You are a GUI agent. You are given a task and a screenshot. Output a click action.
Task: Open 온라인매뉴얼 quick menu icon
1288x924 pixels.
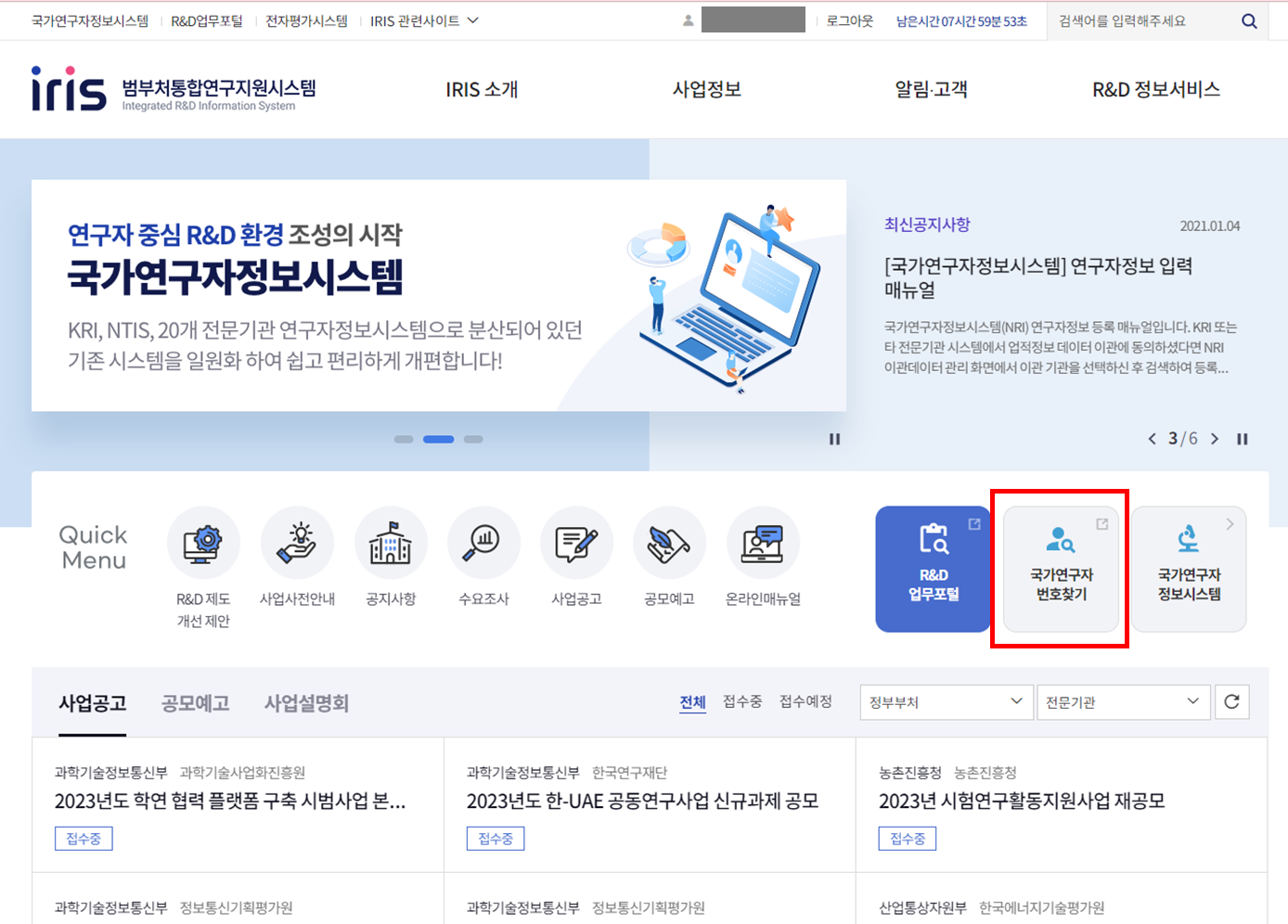tap(763, 542)
